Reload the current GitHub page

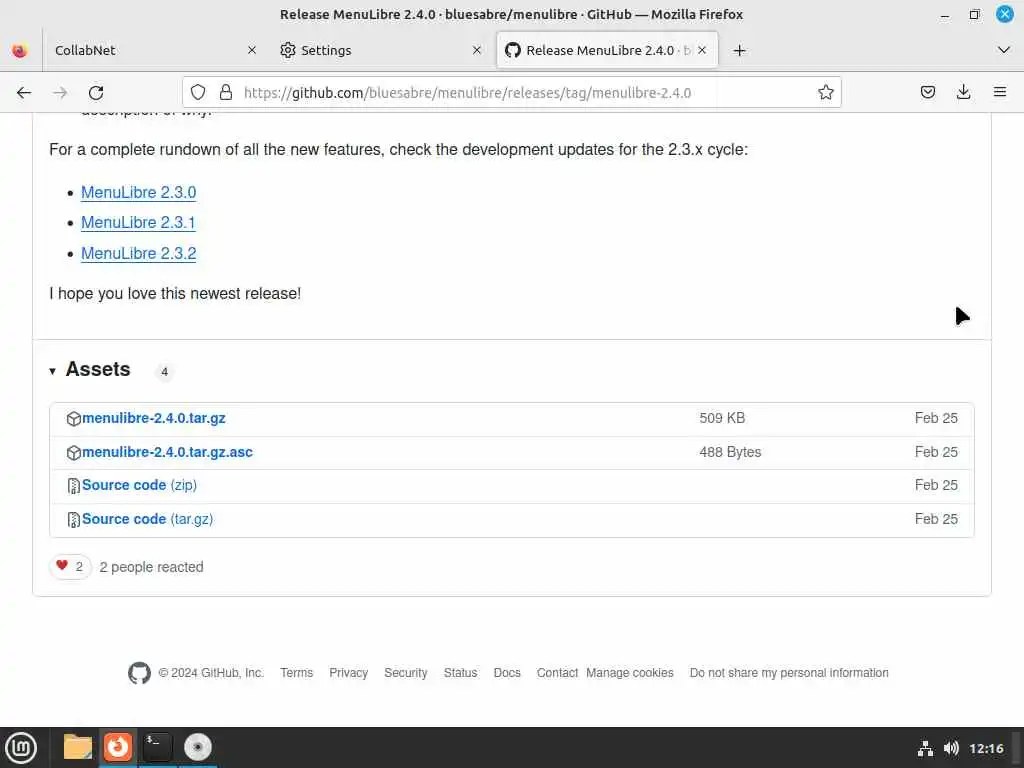pyautogui.click(x=96, y=93)
